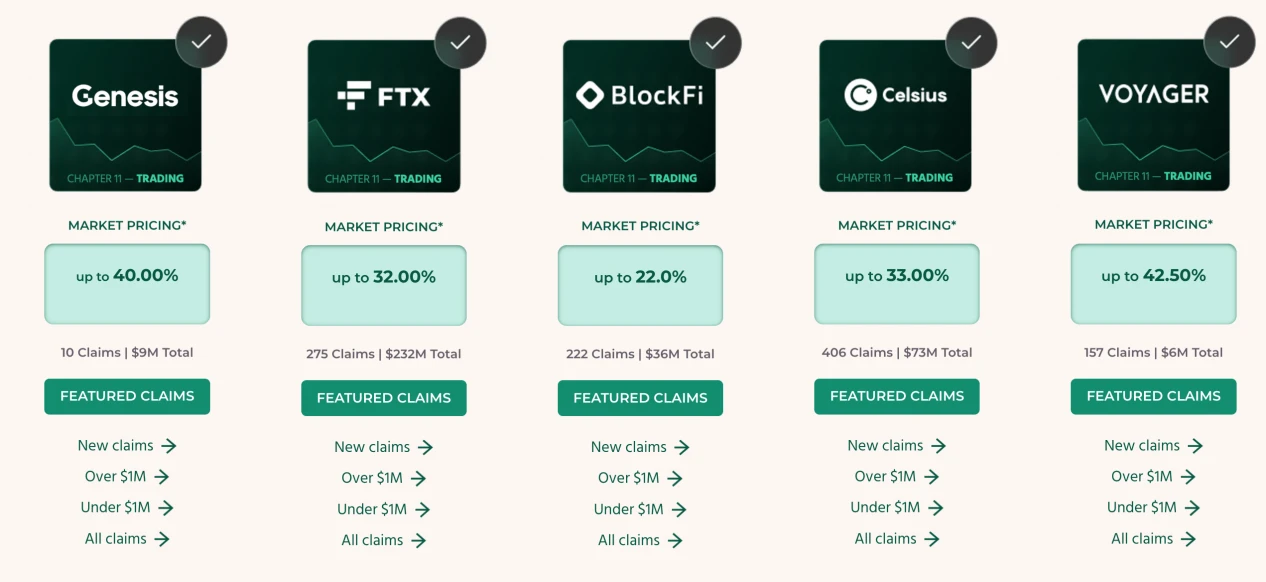Click the arrow beside Celsius All claims
The height and width of the screenshot is (582, 1266).
[934, 538]
